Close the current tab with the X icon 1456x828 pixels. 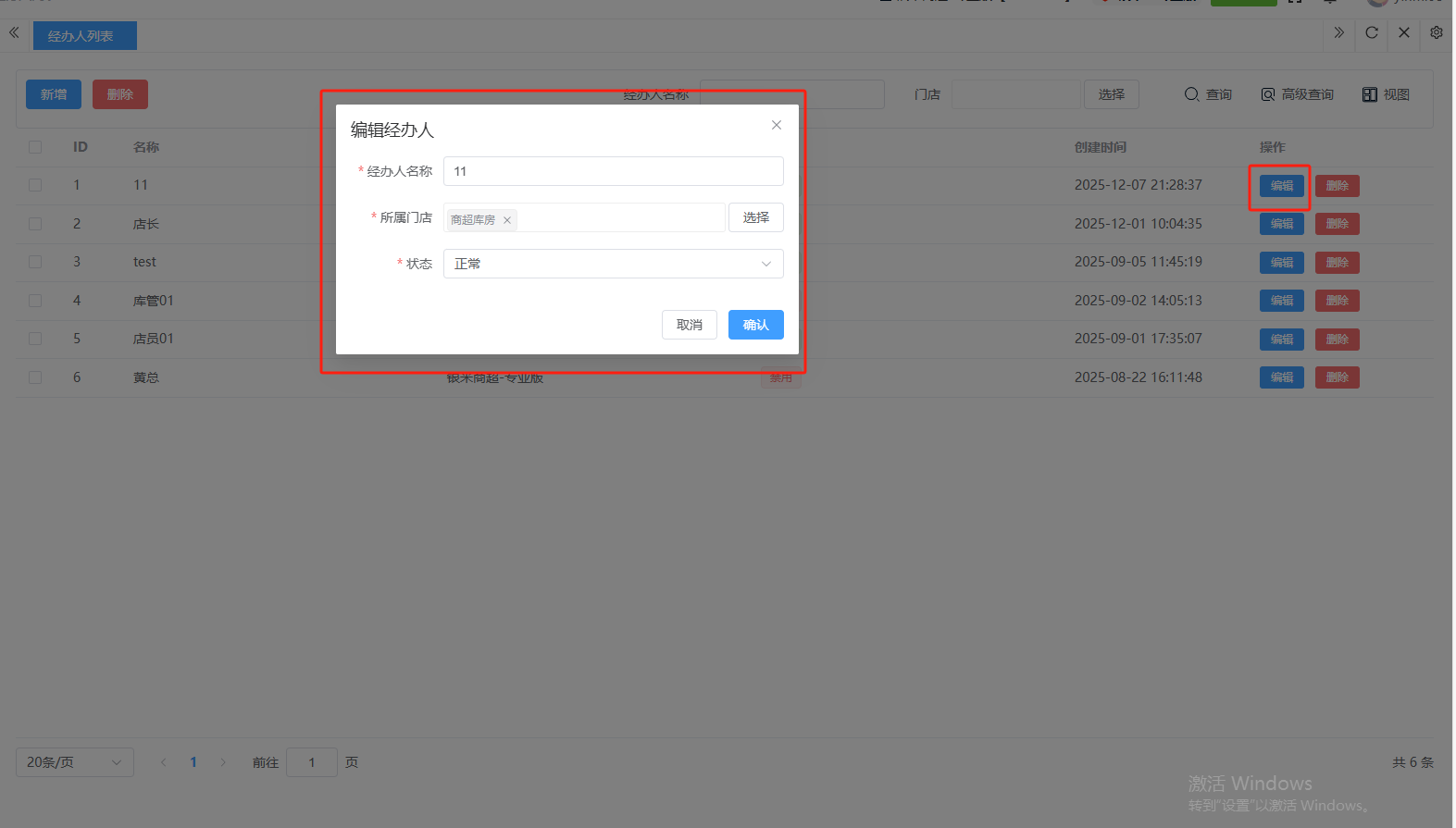(x=1404, y=33)
